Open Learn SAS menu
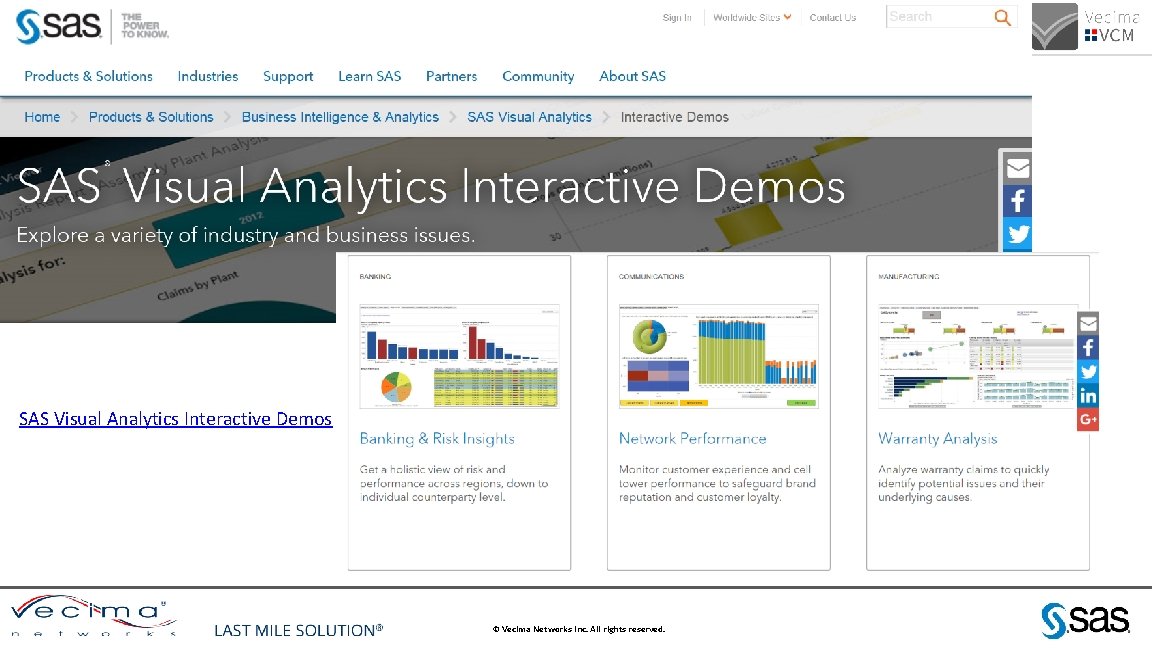Screen dimensions: 1152x648 pos(370,76)
